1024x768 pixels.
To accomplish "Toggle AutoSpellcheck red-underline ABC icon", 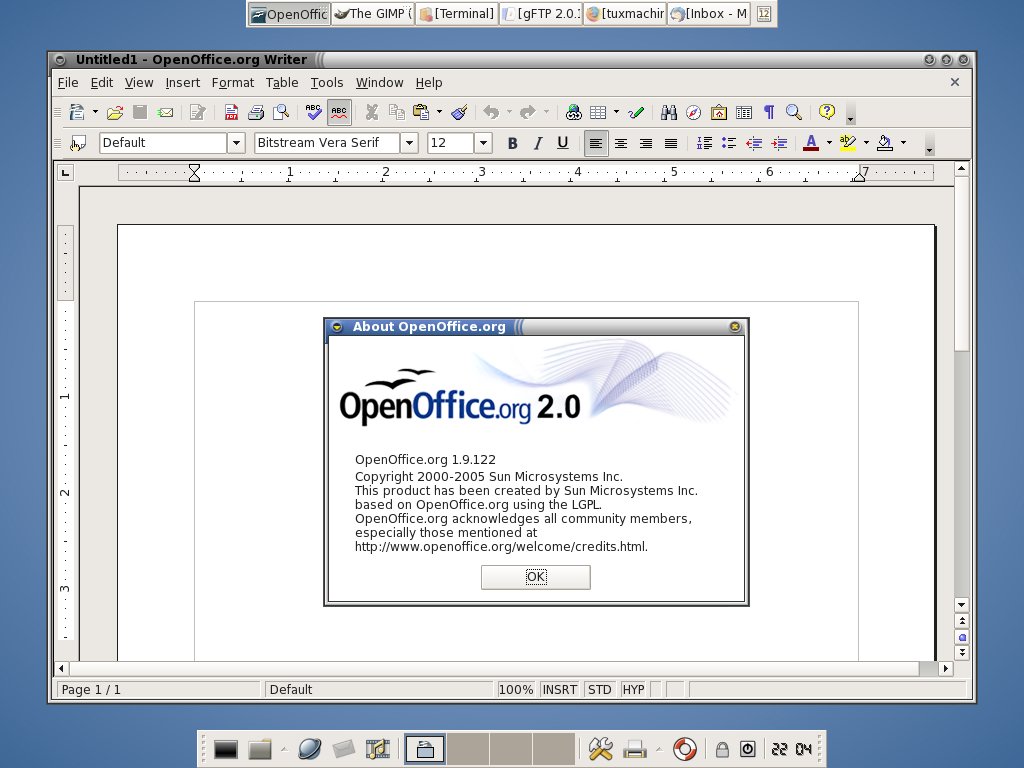I will (339, 112).
